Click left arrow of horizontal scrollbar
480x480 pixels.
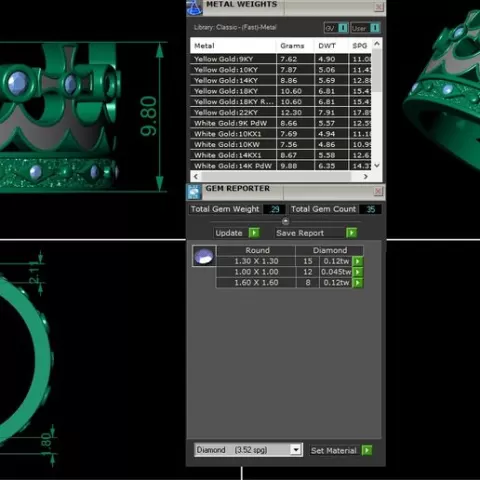coord(196,176)
